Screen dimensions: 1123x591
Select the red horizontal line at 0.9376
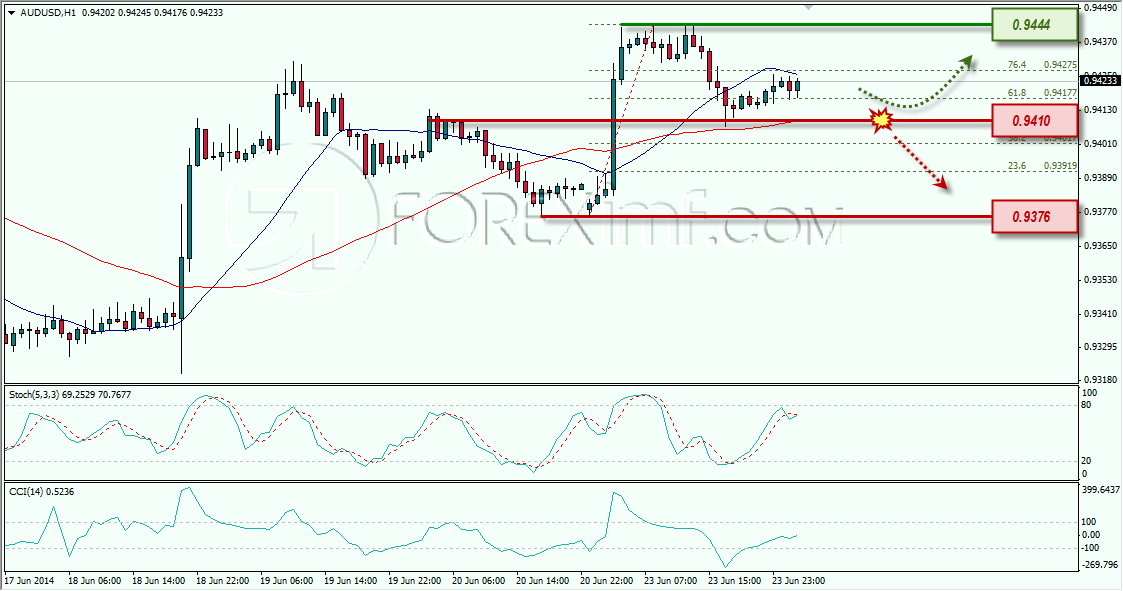point(766,216)
